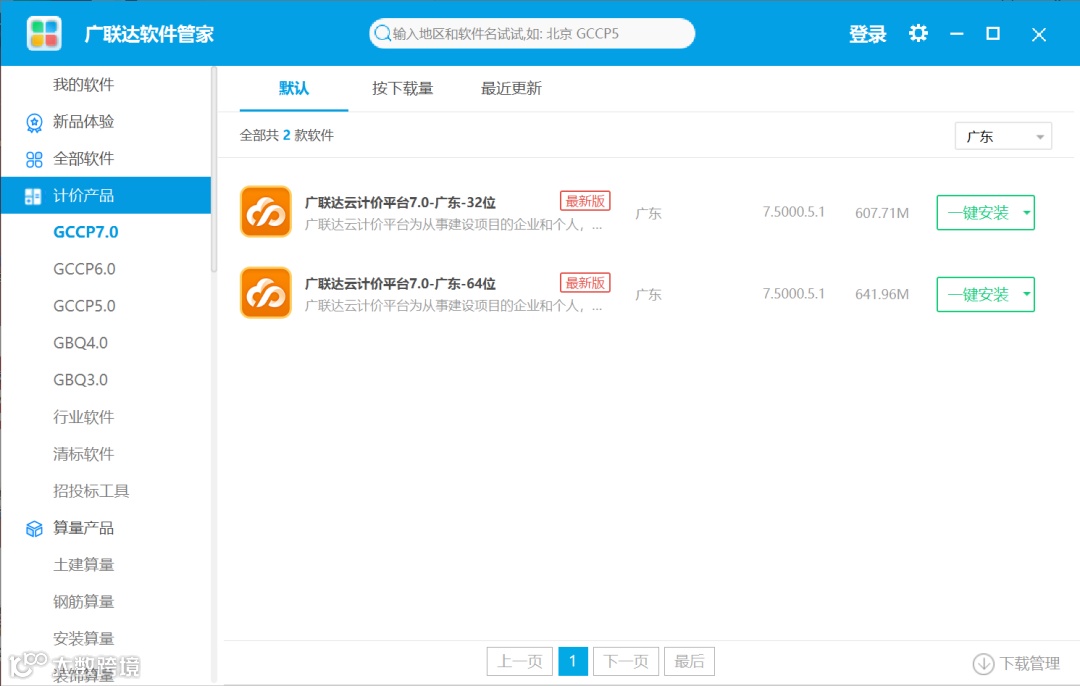
Task: Click the sidebar vertical scrollbar
Action: click(214, 169)
